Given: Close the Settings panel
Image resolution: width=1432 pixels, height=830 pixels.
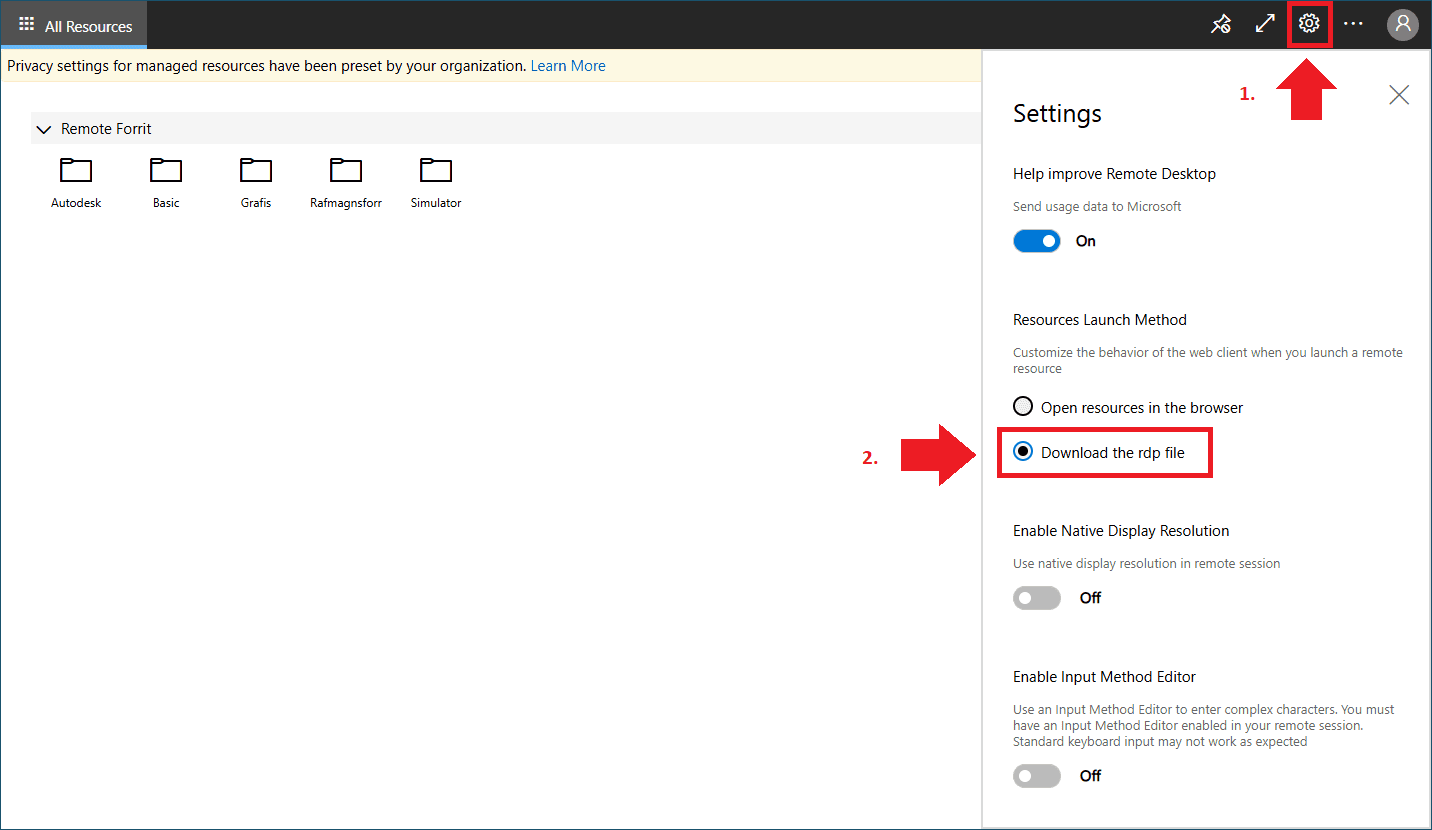Looking at the screenshot, I should [1399, 95].
